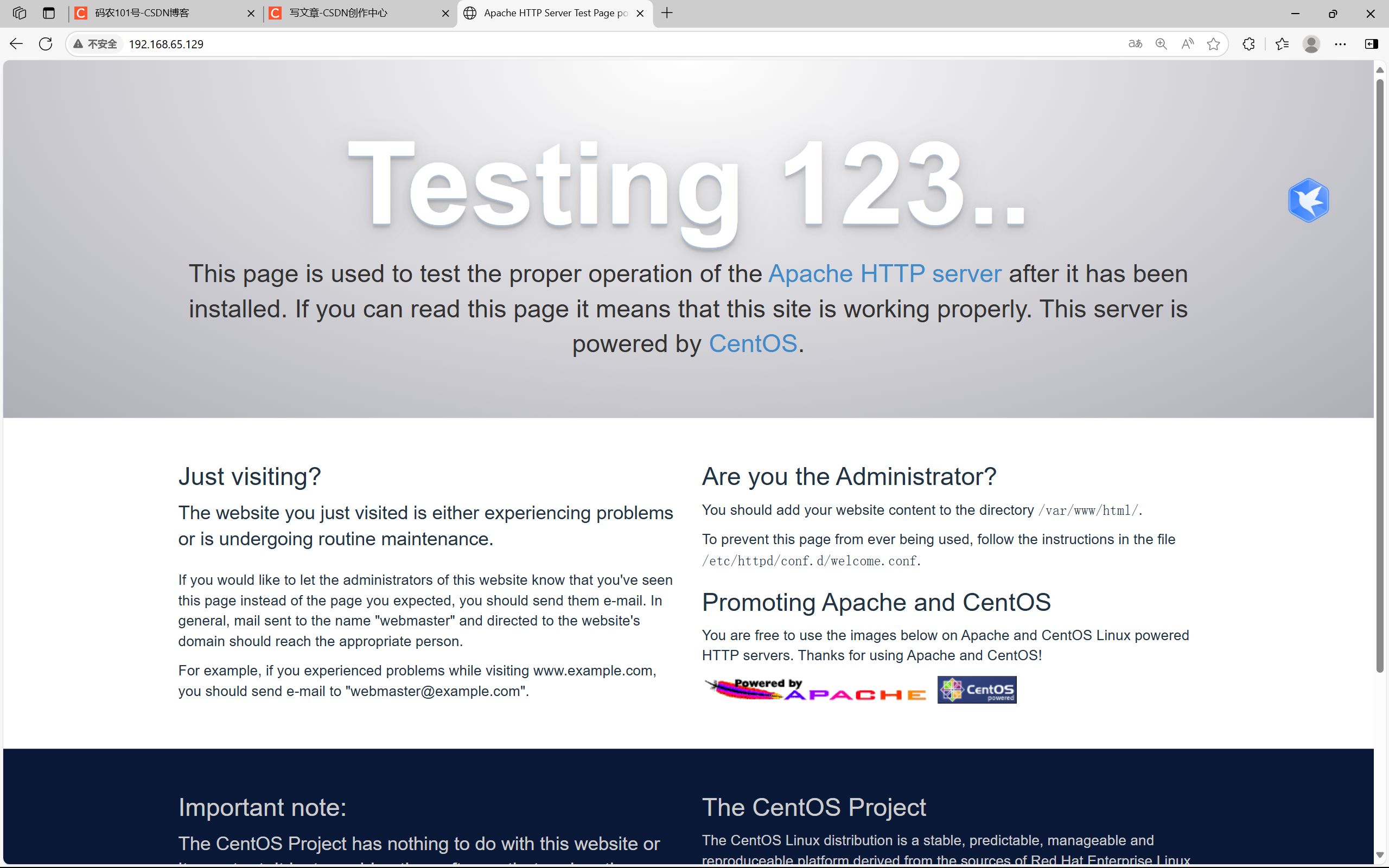
Task: Open the browser extensions puzzle icon
Action: [1248, 43]
